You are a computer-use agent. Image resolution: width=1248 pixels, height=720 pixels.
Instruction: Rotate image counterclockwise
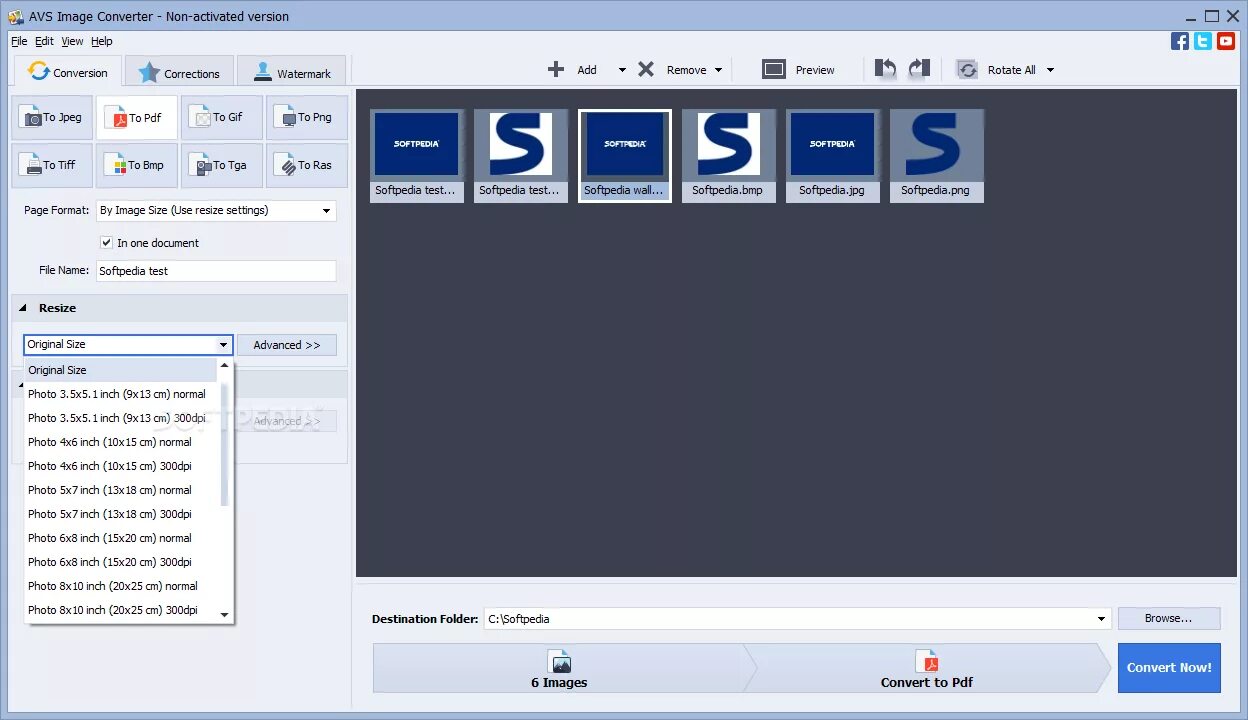[x=885, y=68]
